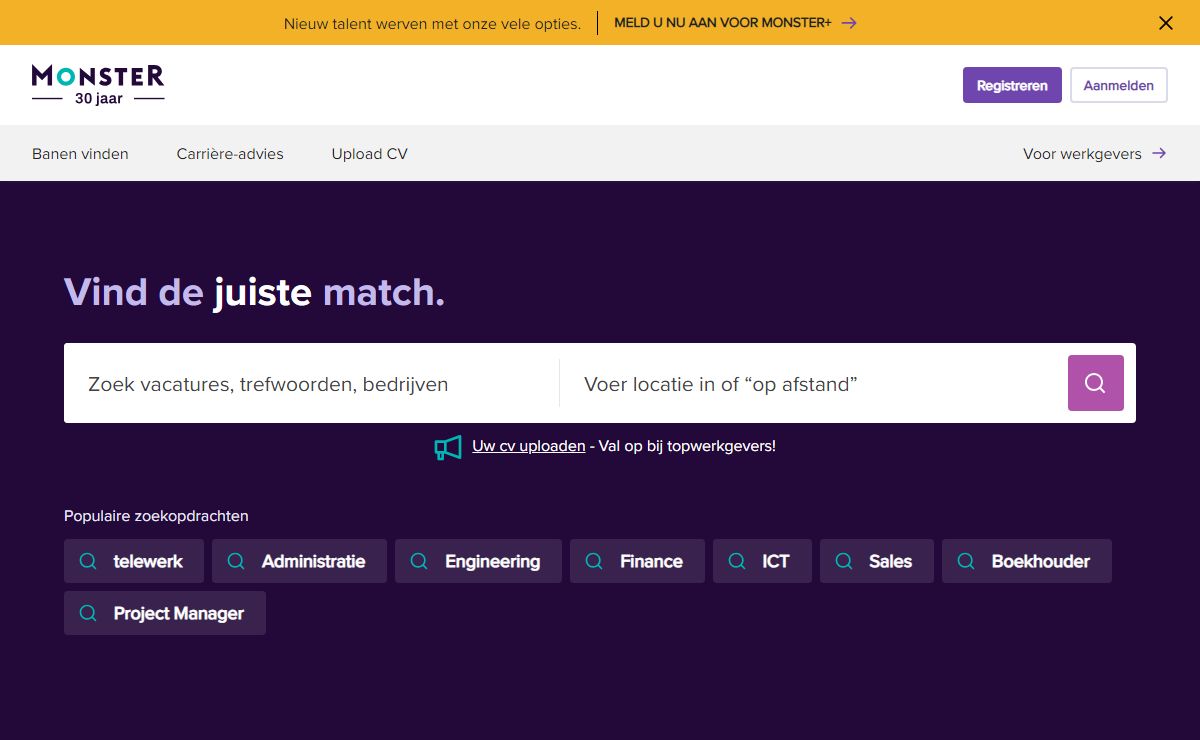Close the yellow Monster+ announcement banner
Viewport: 1200px width, 740px height.
click(1165, 23)
